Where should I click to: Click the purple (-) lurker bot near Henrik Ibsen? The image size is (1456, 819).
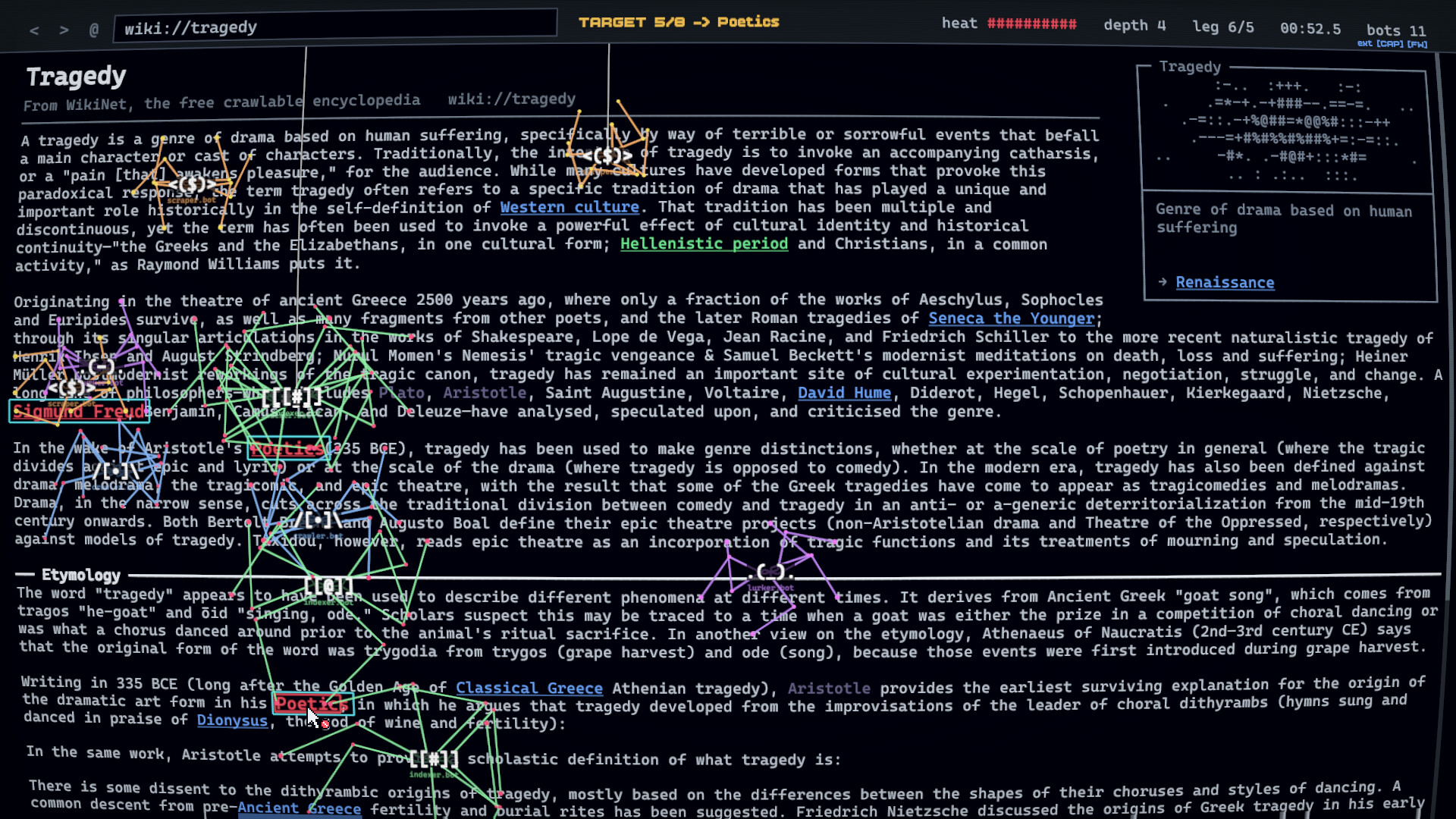[100, 367]
